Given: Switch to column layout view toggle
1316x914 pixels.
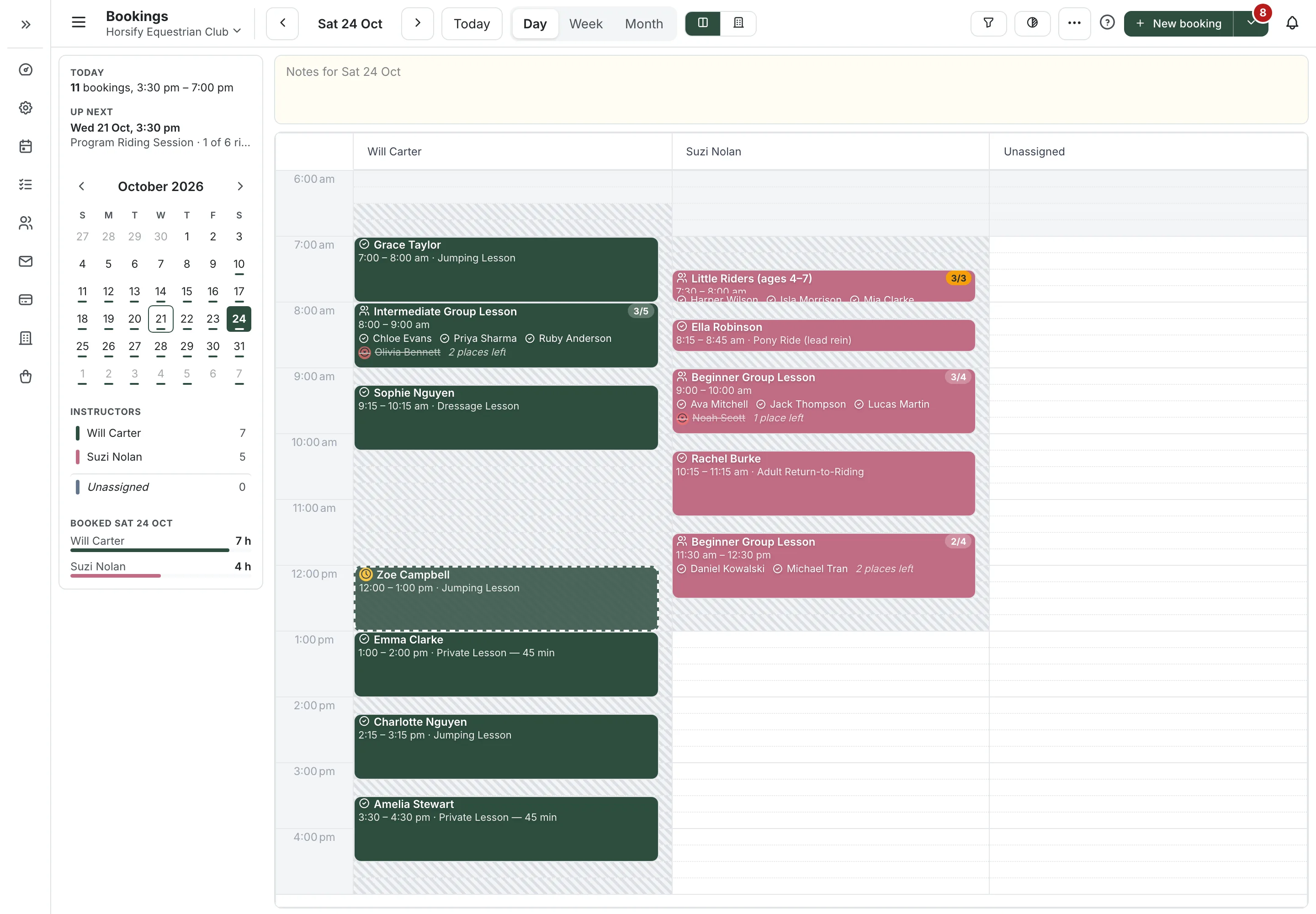Looking at the screenshot, I should pos(703,23).
